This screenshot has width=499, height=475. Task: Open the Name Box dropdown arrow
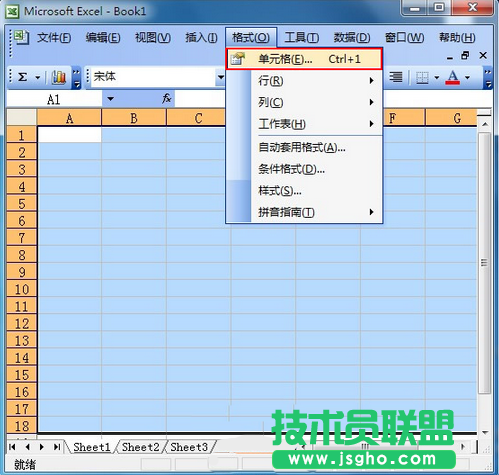[x=110, y=99]
